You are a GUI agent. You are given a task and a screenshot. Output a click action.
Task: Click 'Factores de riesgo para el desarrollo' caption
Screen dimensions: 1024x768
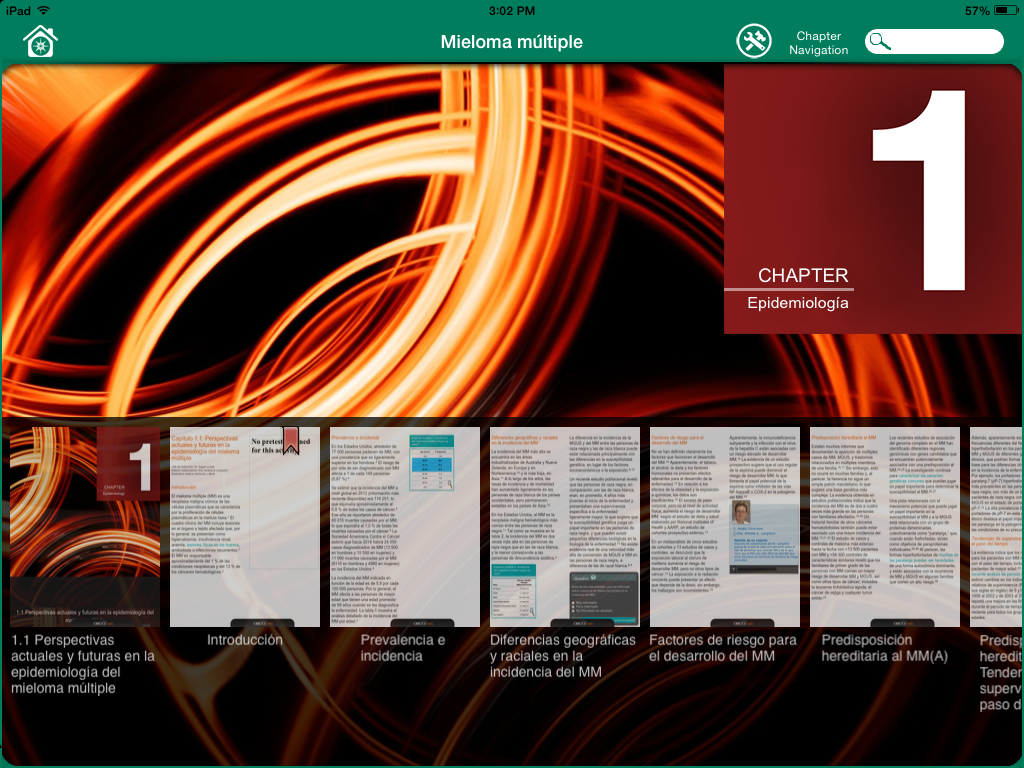pos(723,648)
